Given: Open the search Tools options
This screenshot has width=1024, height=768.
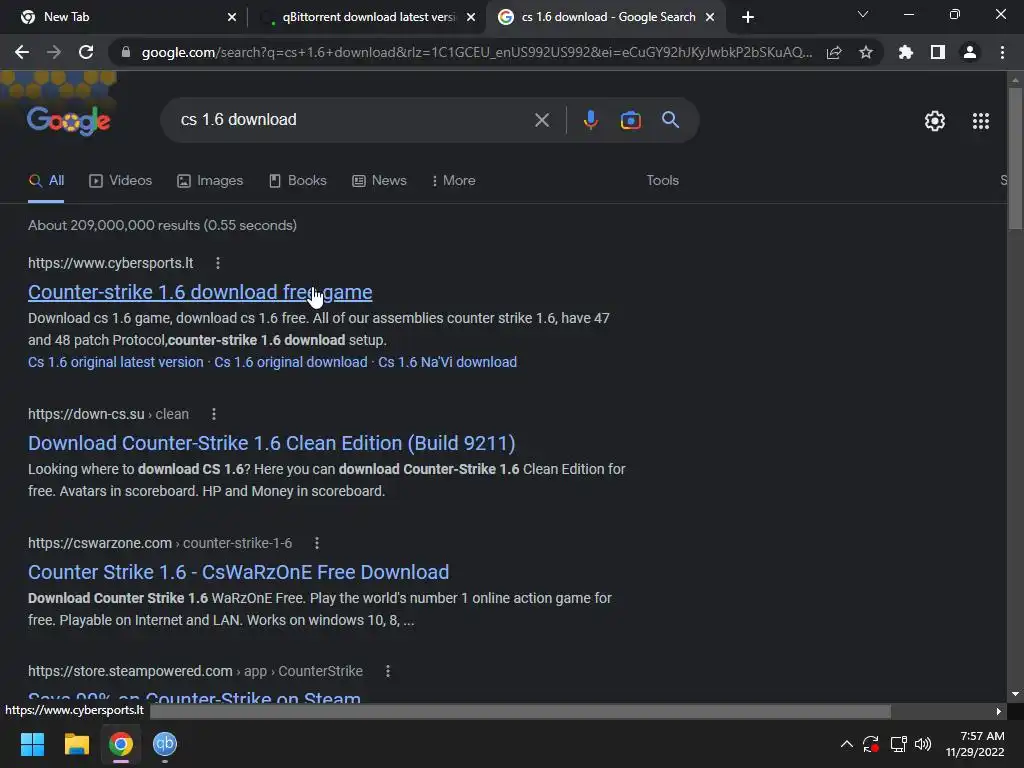Looking at the screenshot, I should point(662,181).
